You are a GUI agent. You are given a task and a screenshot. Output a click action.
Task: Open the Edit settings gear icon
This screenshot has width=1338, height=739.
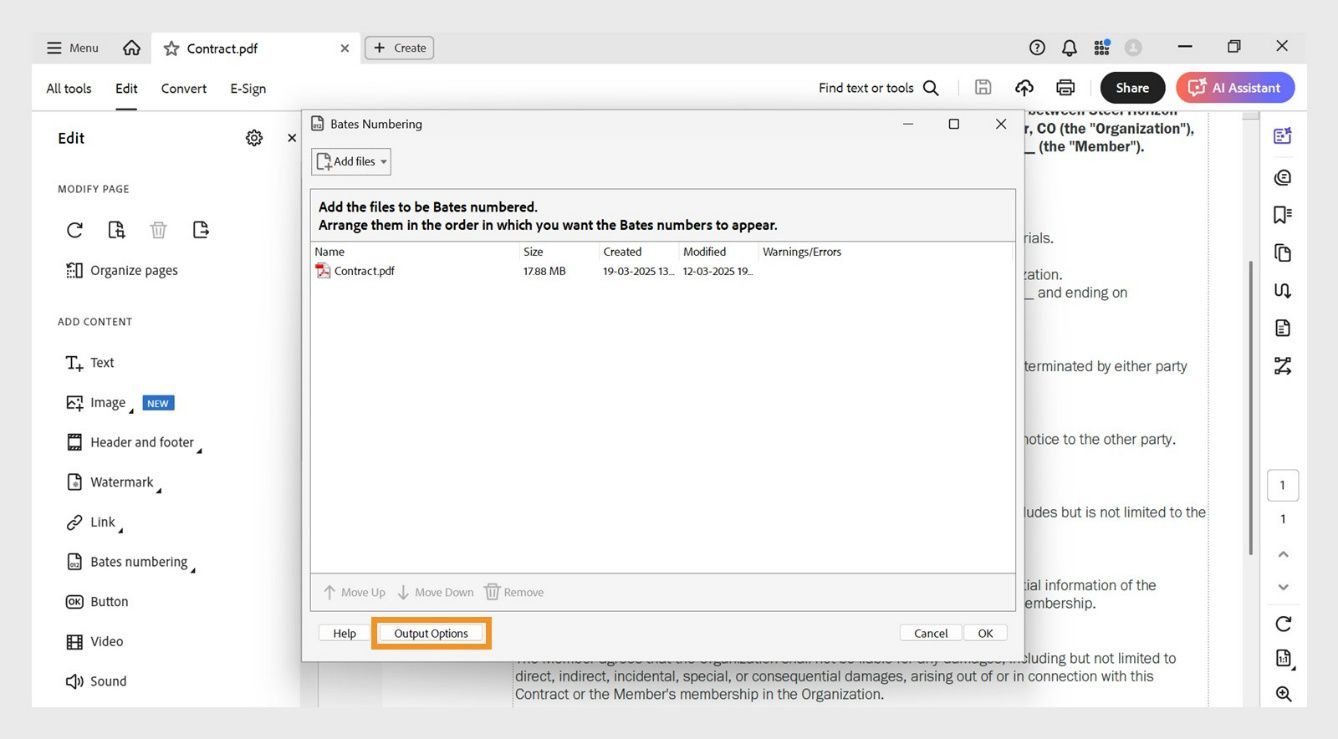pos(254,137)
